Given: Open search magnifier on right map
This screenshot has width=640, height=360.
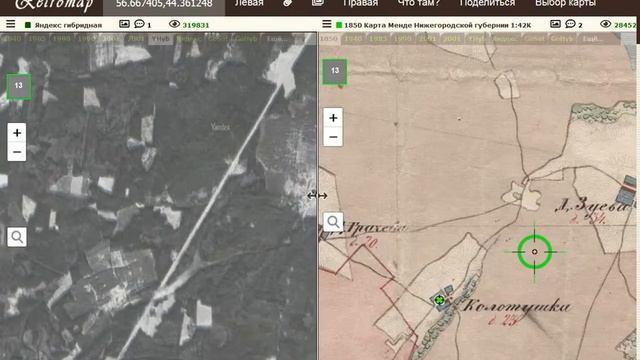Looking at the screenshot, I should point(333,222).
